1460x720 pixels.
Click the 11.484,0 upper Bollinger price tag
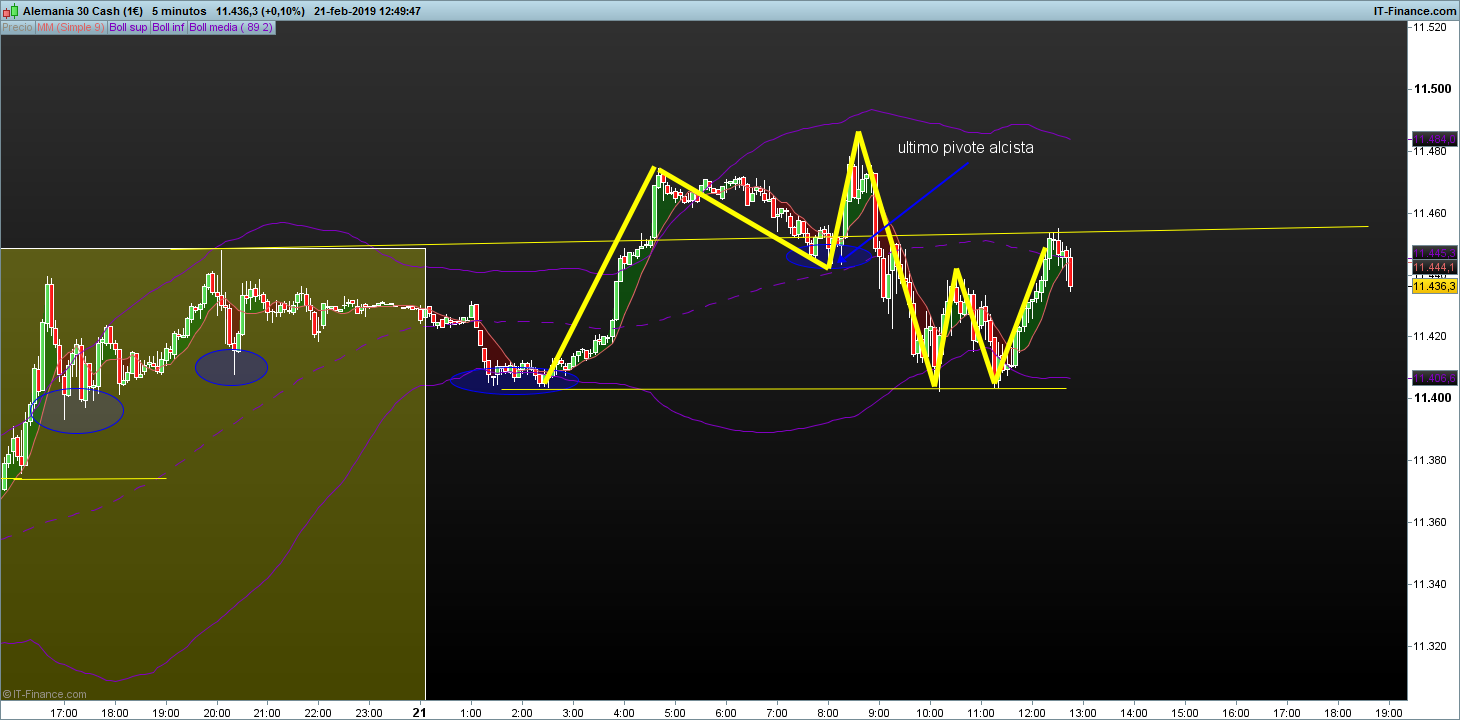(1434, 139)
